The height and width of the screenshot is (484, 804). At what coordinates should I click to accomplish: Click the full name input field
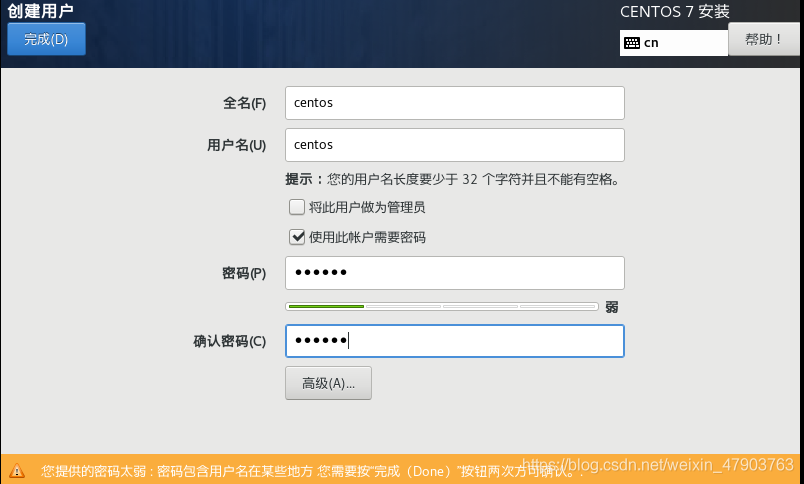(455, 103)
